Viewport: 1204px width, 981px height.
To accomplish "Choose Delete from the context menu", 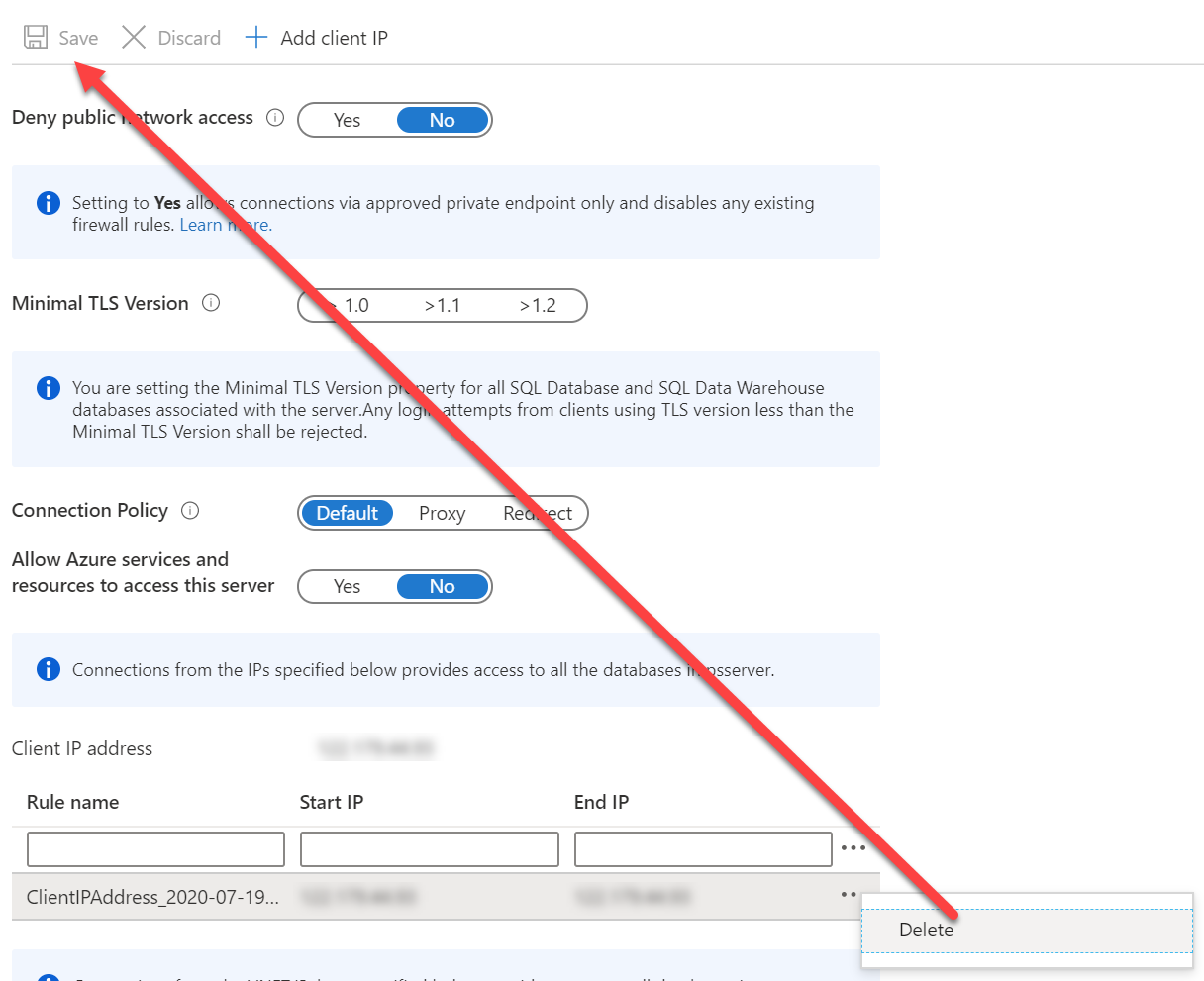I will click(x=1027, y=931).
